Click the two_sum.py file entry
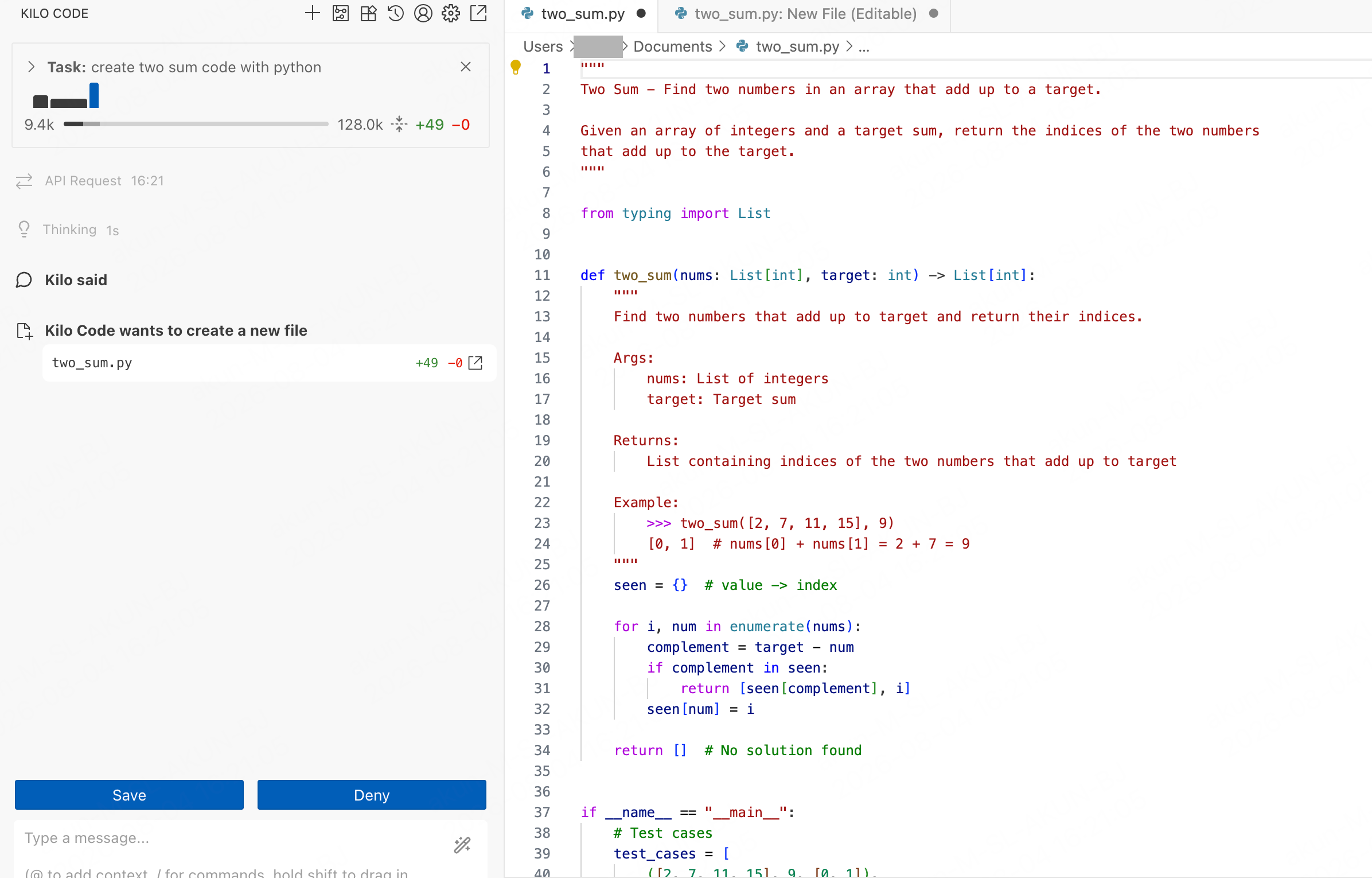Viewport: 1372px width, 878px height. coord(269,363)
